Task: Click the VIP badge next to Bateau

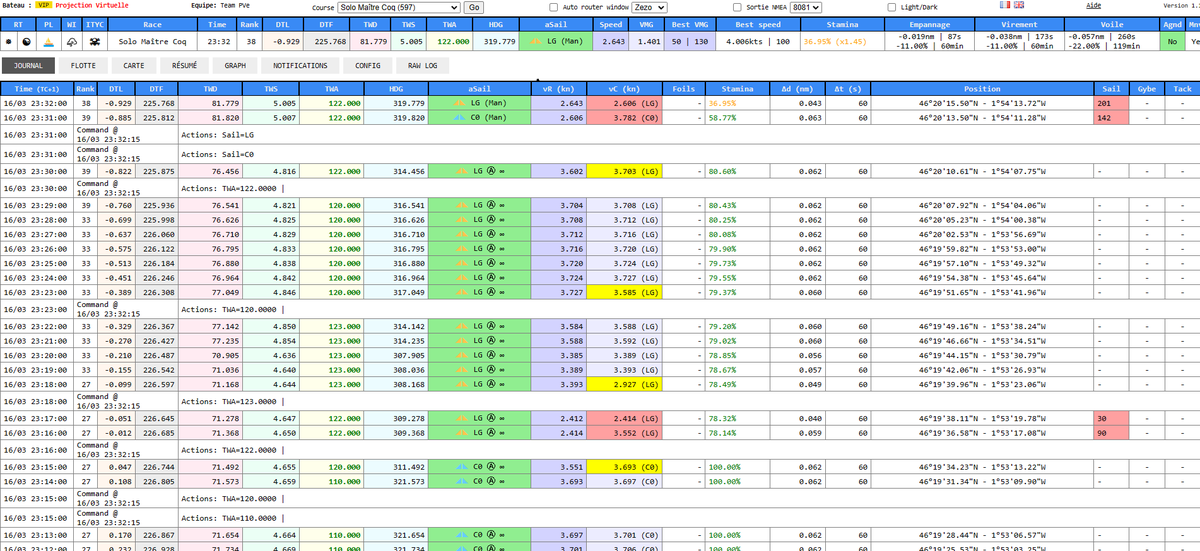Action: tap(45, 6)
